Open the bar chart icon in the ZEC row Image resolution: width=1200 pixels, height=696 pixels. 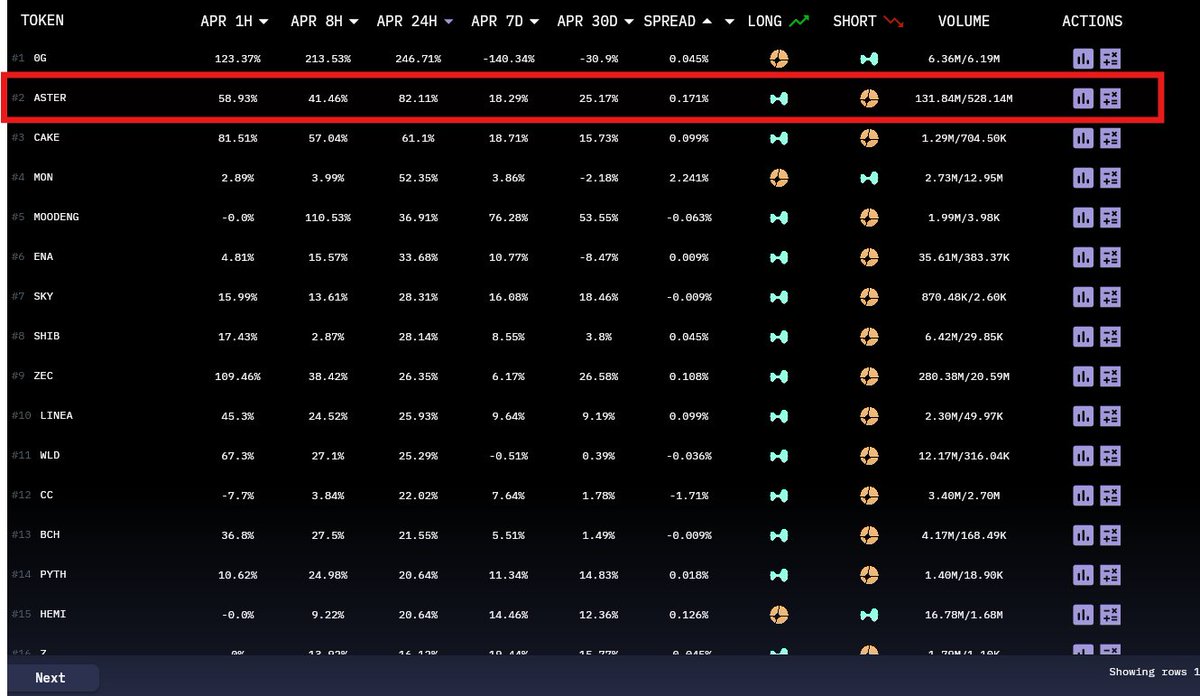point(1083,376)
